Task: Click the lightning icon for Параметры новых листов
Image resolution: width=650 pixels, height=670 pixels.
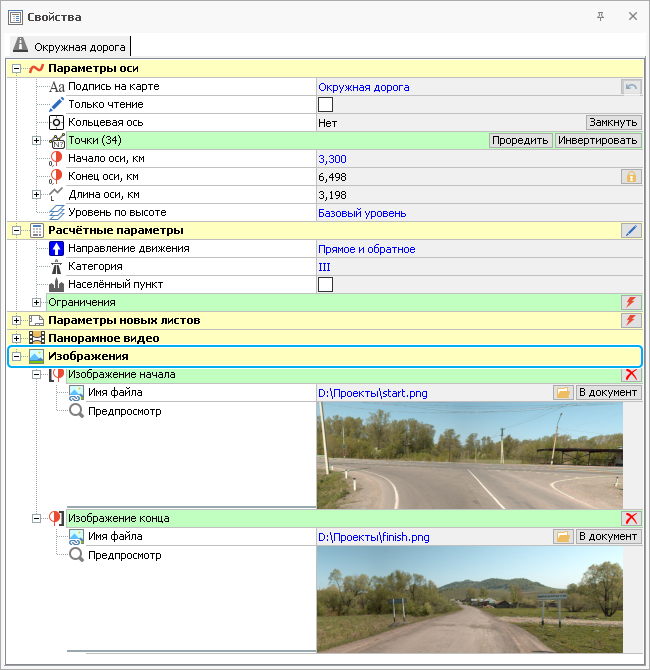Action: tap(631, 320)
